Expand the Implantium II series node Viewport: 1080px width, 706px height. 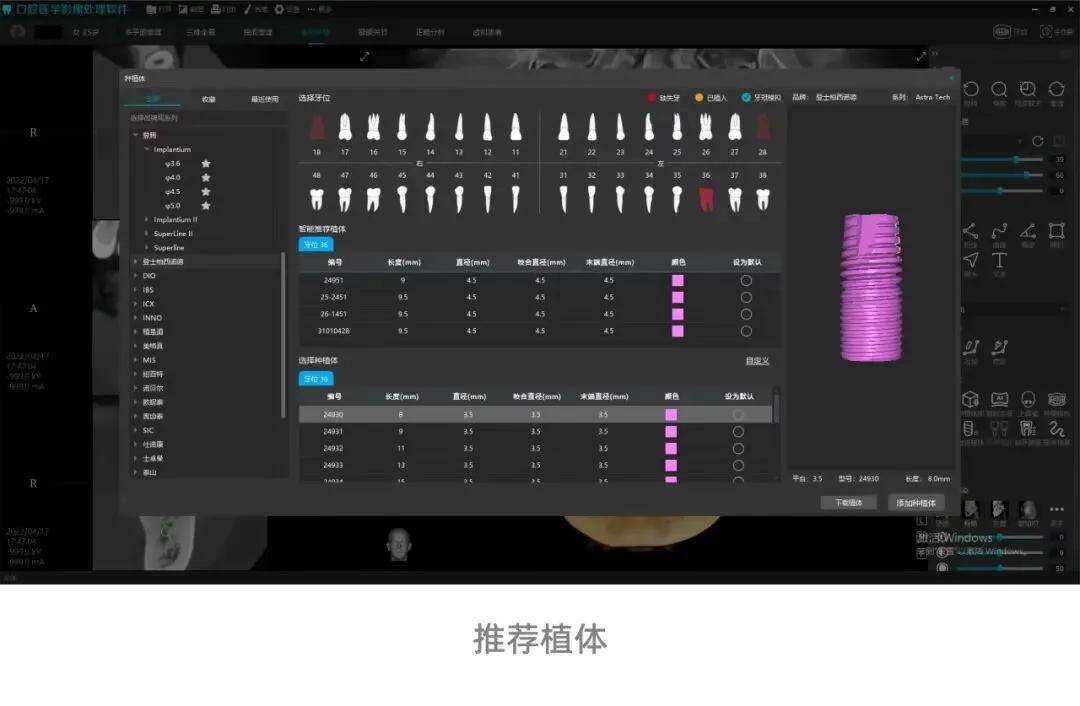tap(147, 219)
